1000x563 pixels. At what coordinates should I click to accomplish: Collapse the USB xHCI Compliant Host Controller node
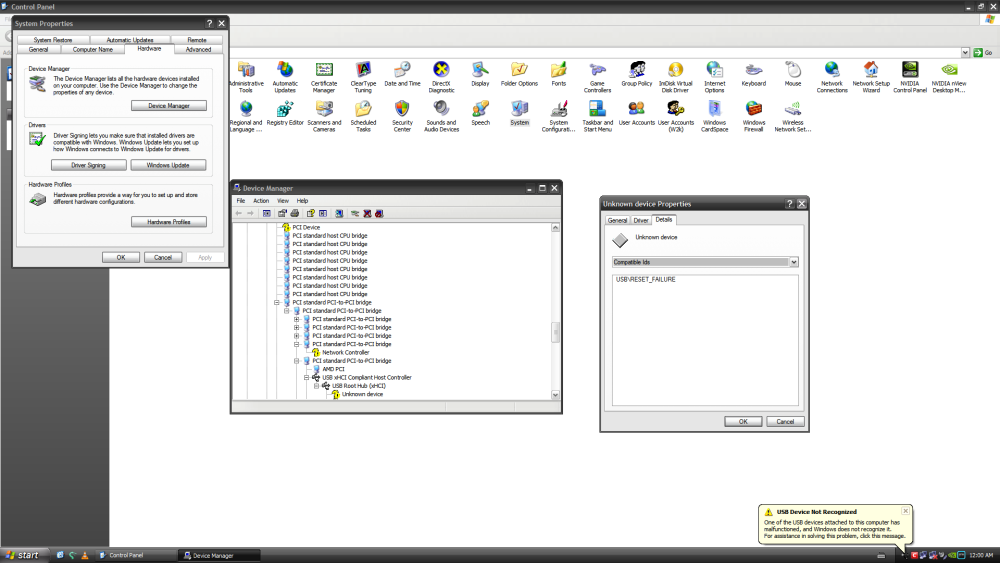[307, 378]
